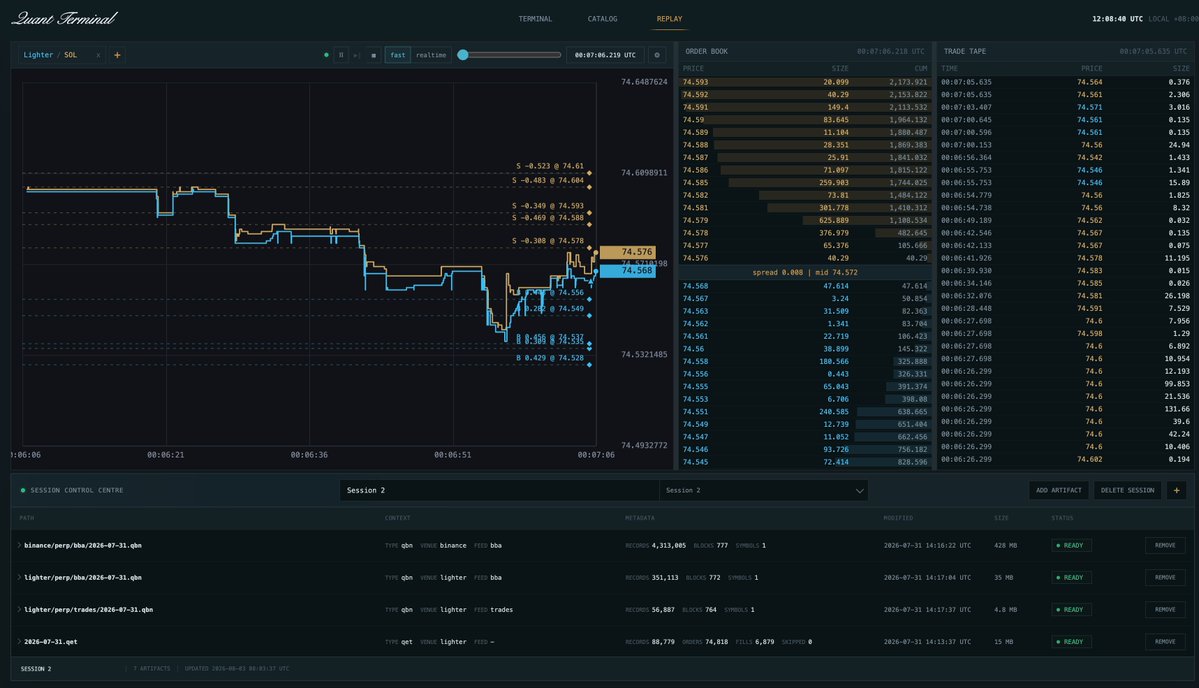Screen dimensions: 1199x688
Task: Click the replay timestamp 00:07:06.219 UTC field
Action: (x=605, y=55)
